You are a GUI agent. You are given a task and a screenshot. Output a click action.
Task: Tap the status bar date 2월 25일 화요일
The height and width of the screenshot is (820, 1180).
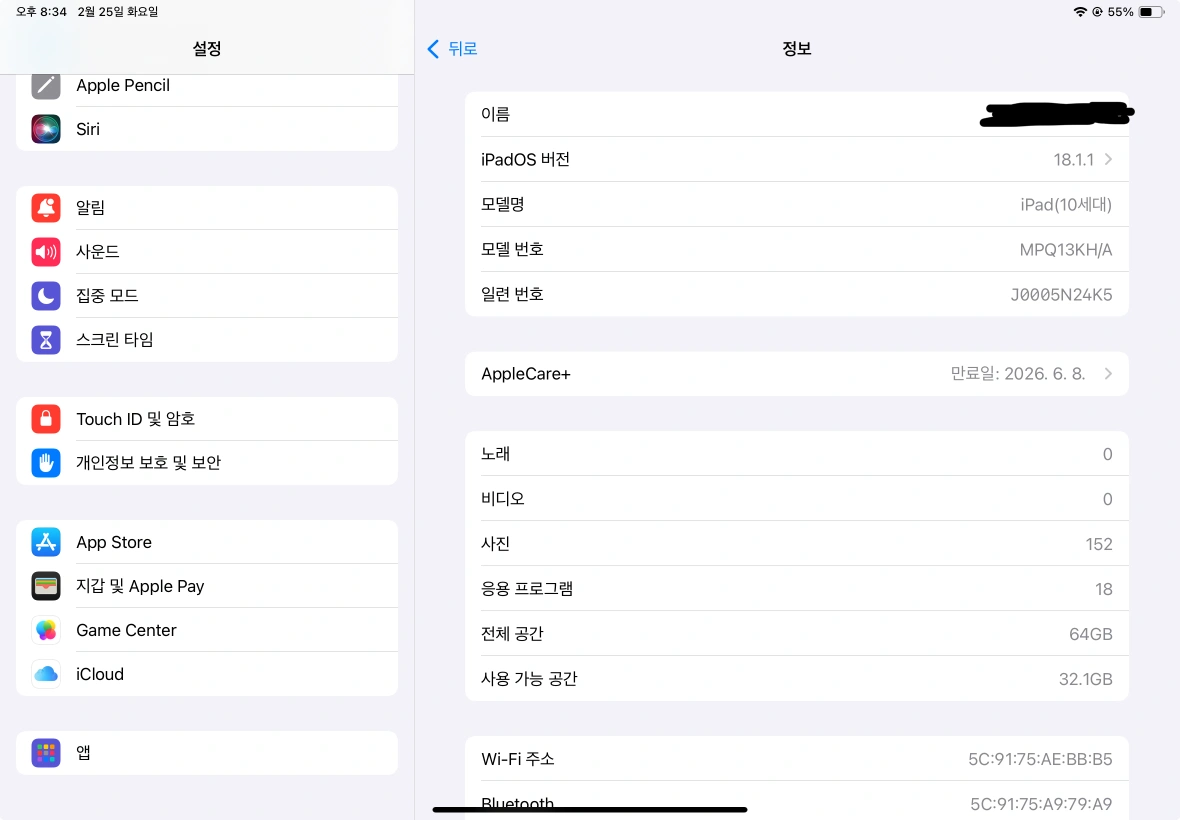pos(117,12)
